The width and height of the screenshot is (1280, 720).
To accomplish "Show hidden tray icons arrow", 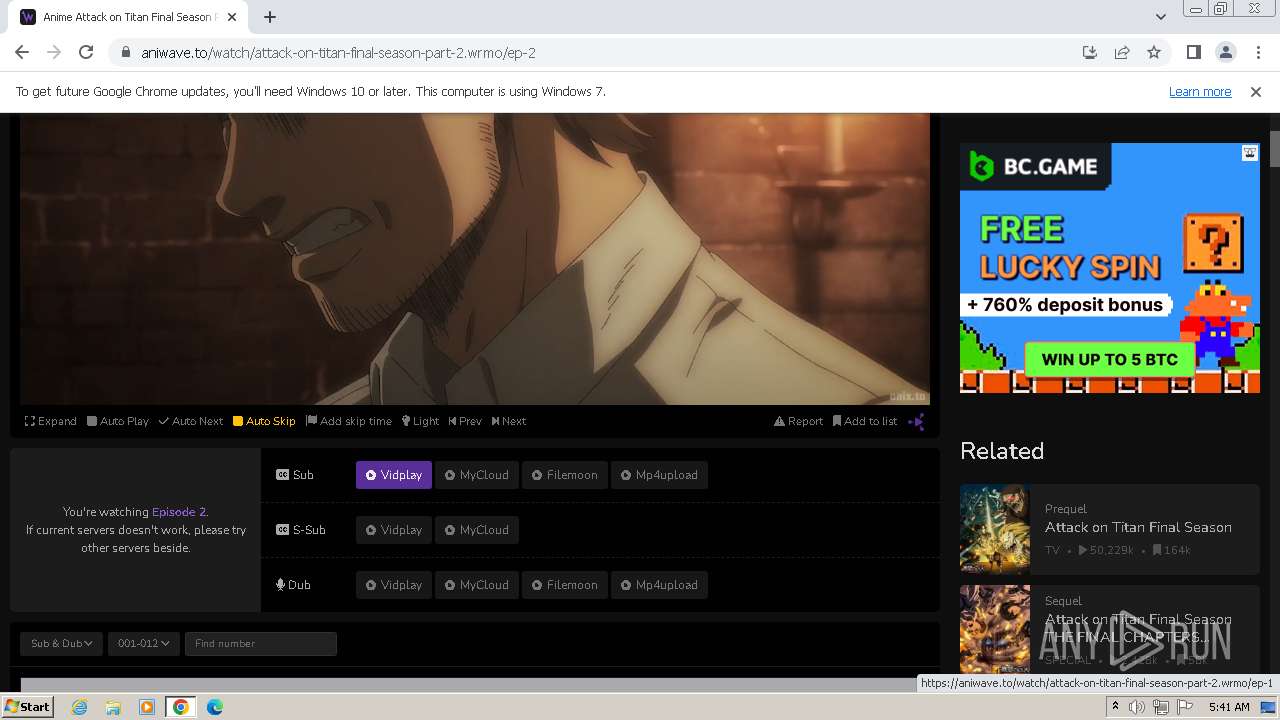I will (x=1115, y=707).
